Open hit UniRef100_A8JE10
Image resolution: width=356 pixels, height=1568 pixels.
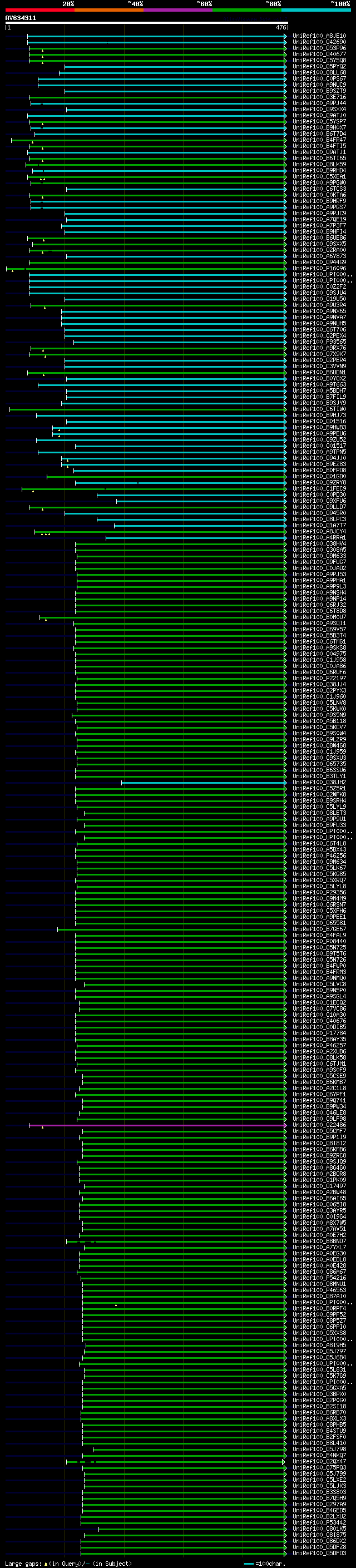[x=319, y=36]
